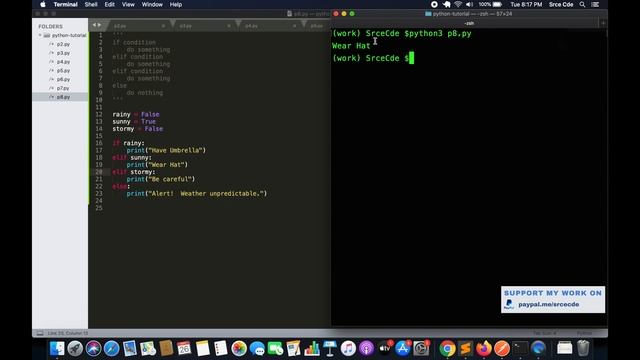Open Trash in the dock
Image resolution: width=640 pixels, height=360 pixels.
(583, 348)
